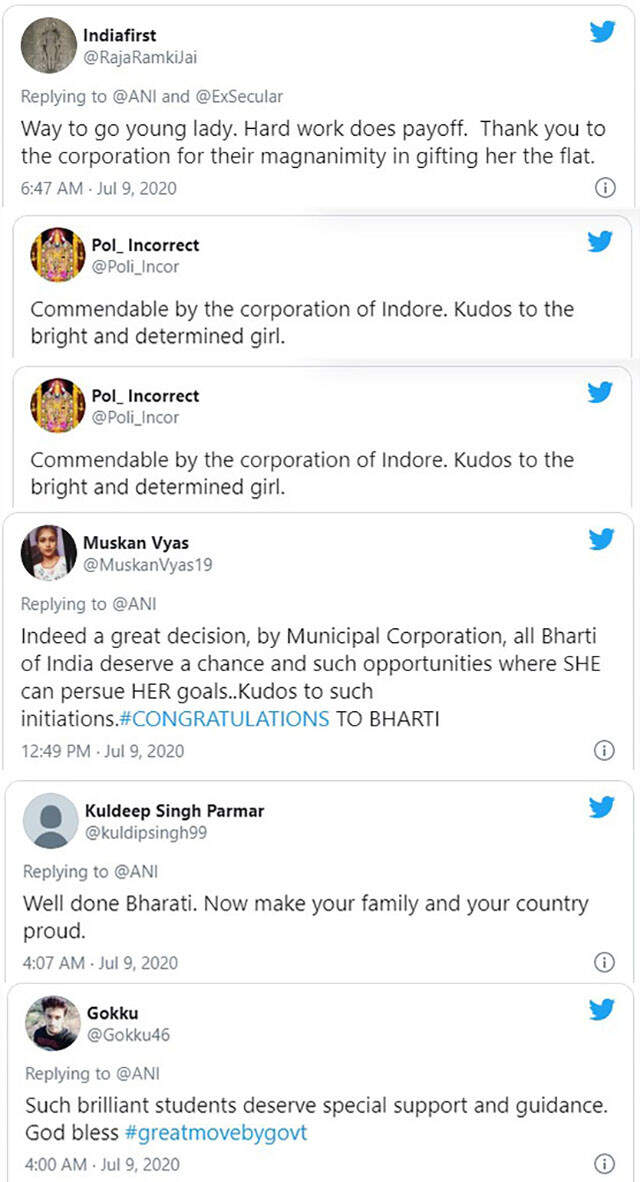Open Gokku profile avatar
This screenshot has width=640, height=1182.
click(x=52, y=1023)
